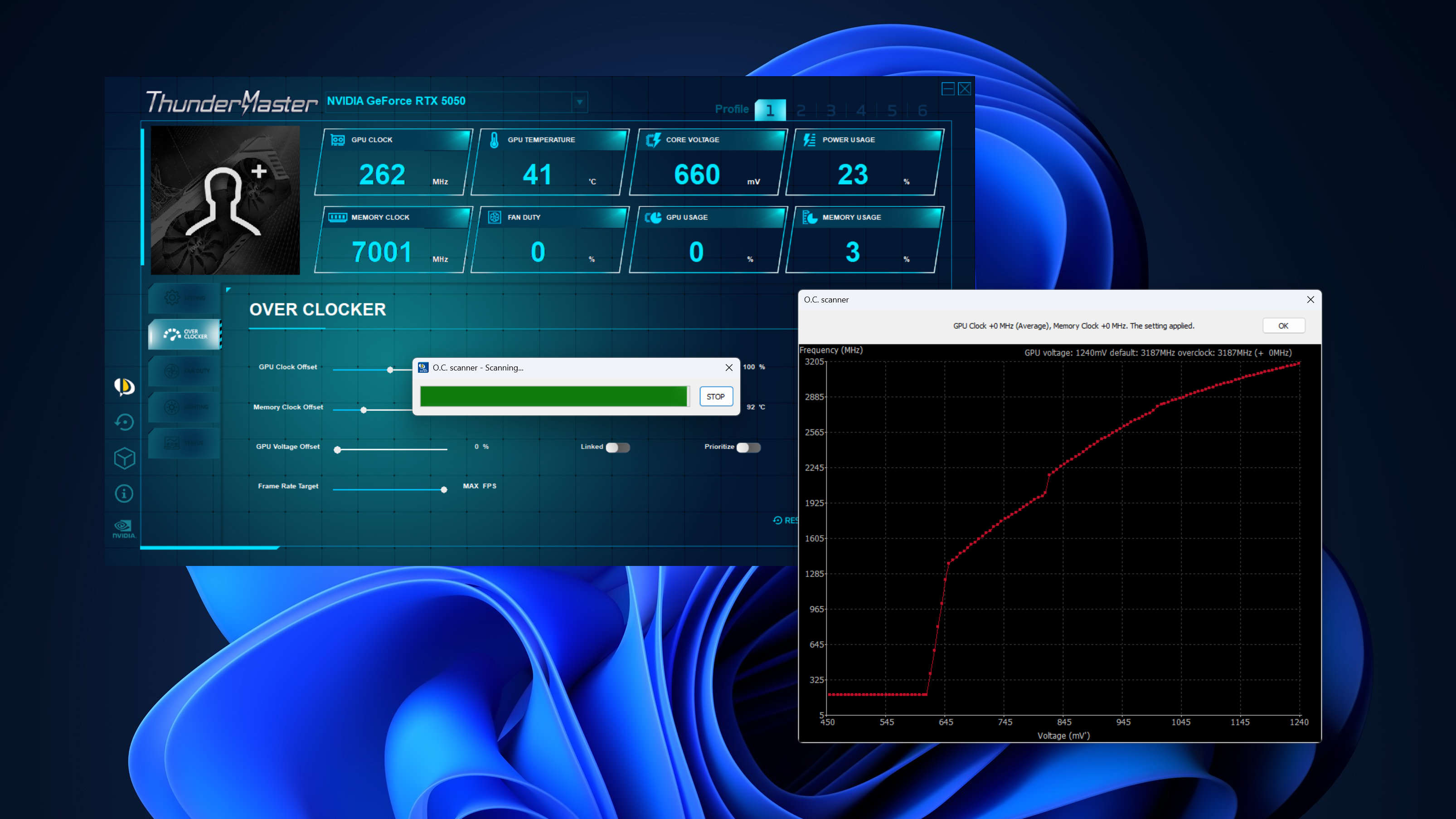The height and width of the screenshot is (819, 1456).
Task: Expand the NVIDIA GeForce RTX 5050 dropdown
Action: pyautogui.click(x=579, y=102)
